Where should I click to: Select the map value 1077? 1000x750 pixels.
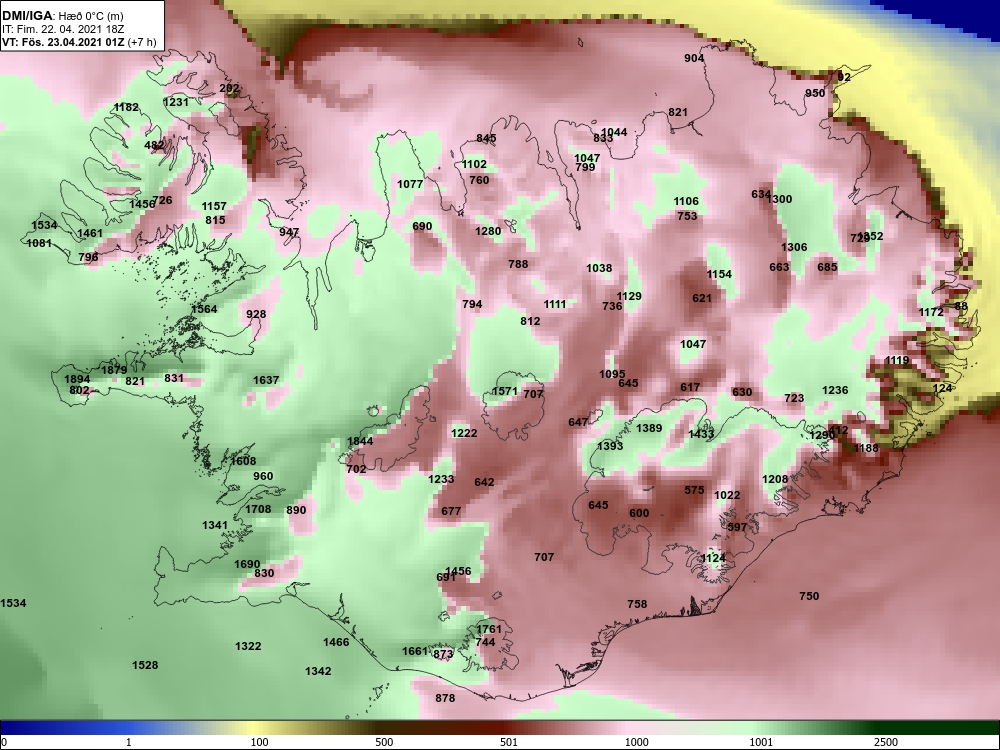click(x=410, y=184)
